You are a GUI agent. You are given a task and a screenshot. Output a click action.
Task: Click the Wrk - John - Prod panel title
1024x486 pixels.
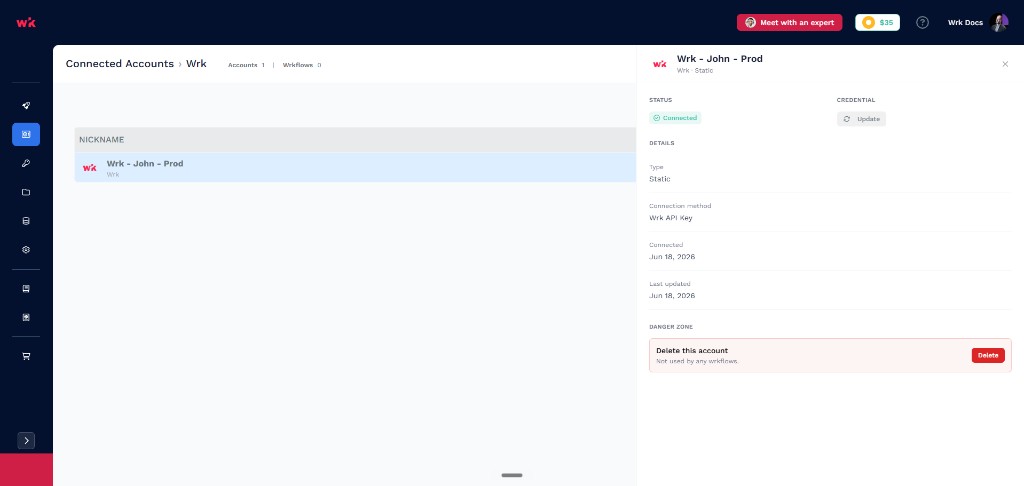(720, 59)
